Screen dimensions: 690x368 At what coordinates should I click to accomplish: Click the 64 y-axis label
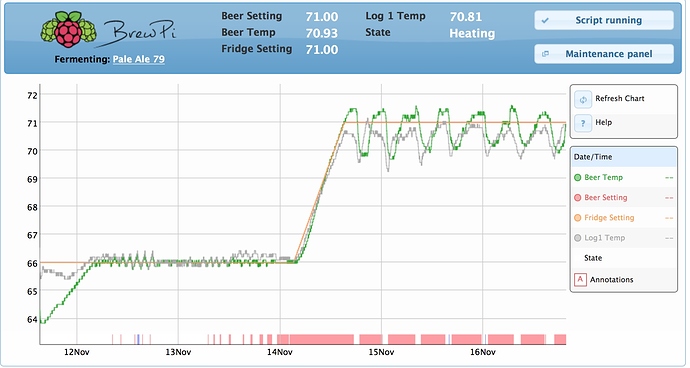point(33,320)
